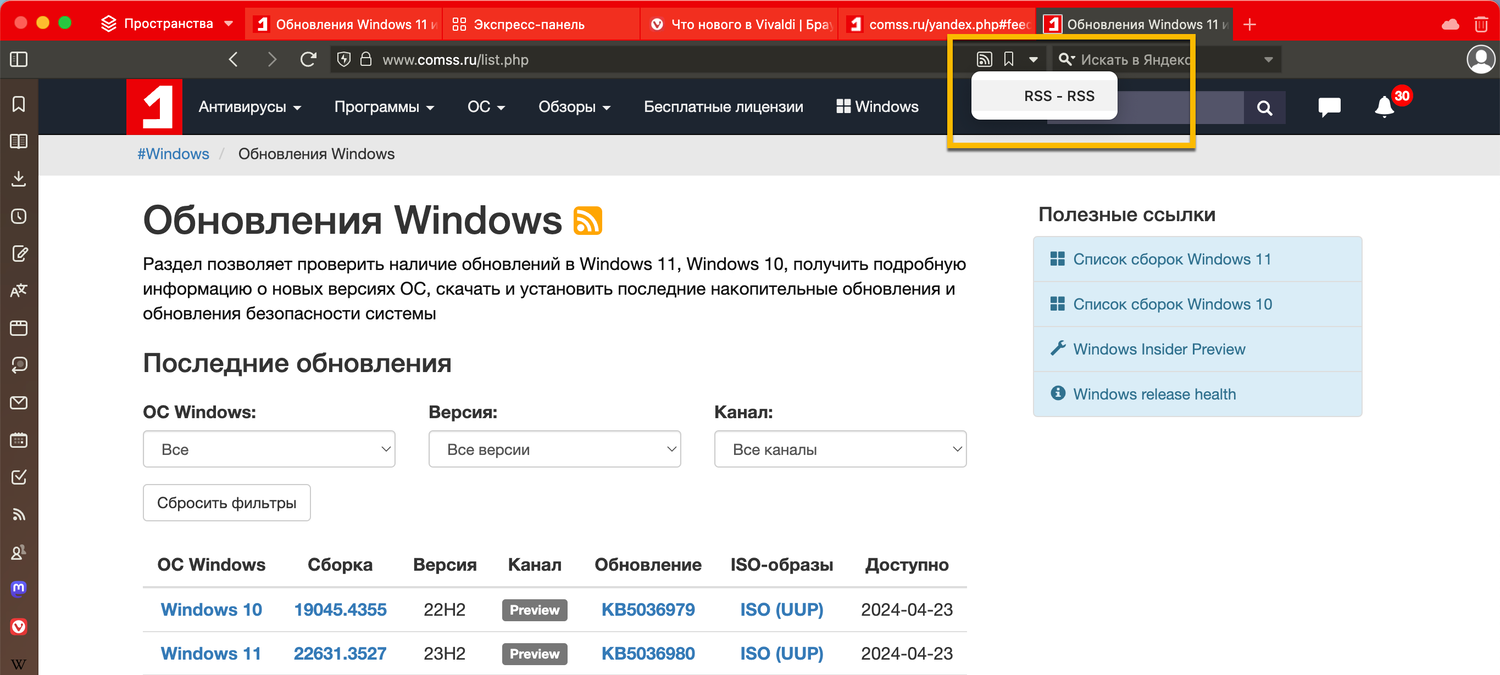The width and height of the screenshot is (1500, 675).
Task: Switch to Что нового в Vivaldi tab
Action: [x=739, y=24]
